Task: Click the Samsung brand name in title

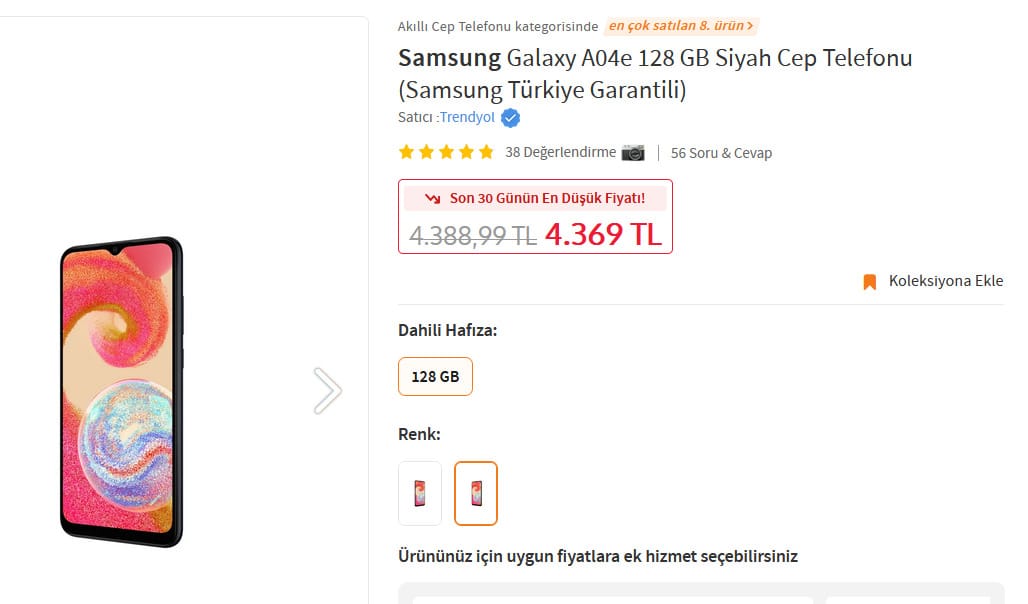Action: (x=449, y=57)
